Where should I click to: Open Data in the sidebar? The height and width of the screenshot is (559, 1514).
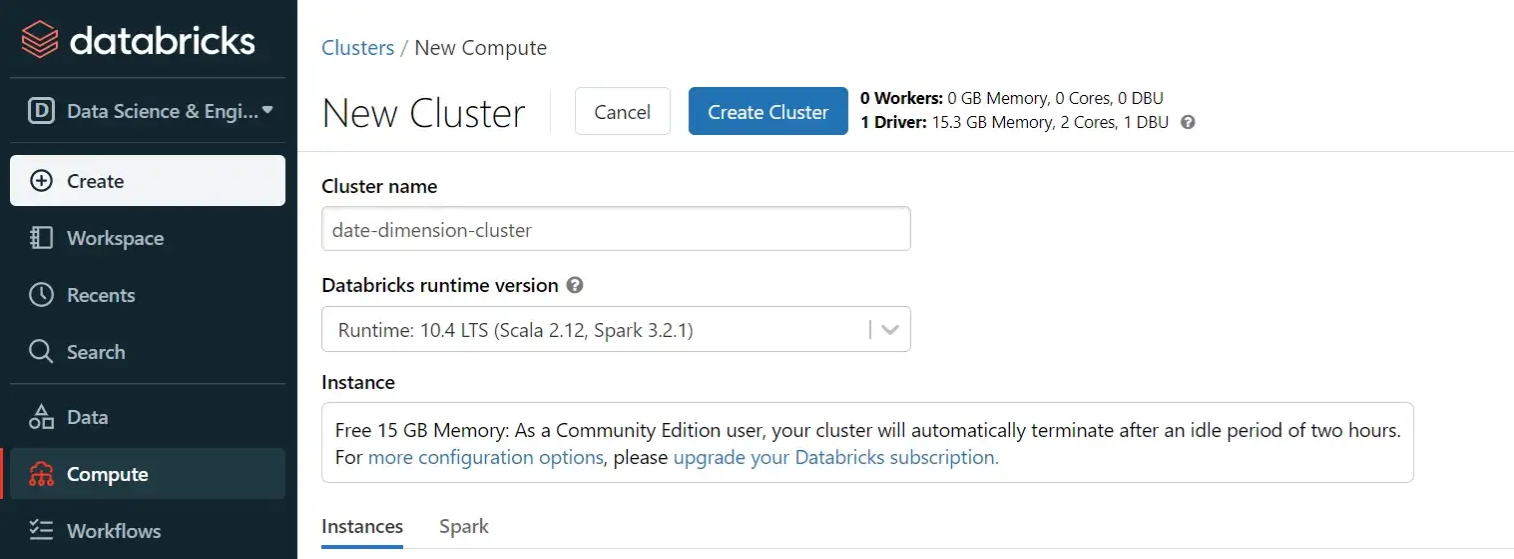(x=148, y=417)
